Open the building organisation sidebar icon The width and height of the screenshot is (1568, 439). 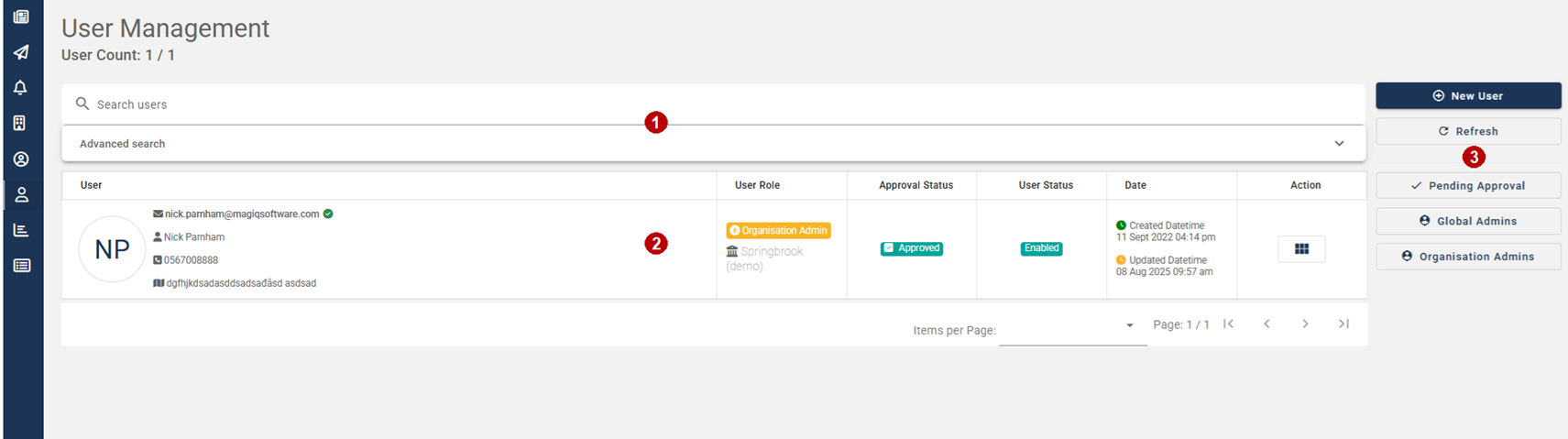20,123
